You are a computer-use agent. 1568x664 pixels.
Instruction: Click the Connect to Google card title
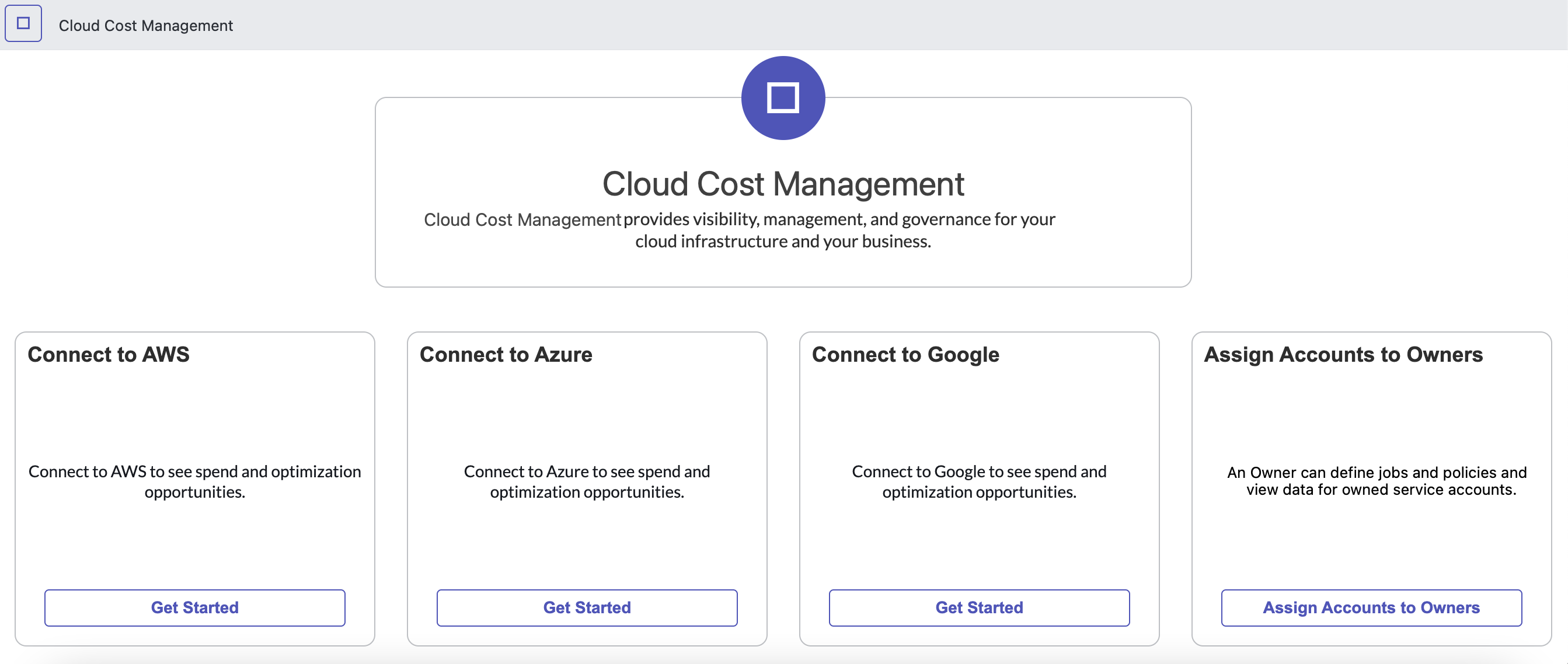pos(905,355)
